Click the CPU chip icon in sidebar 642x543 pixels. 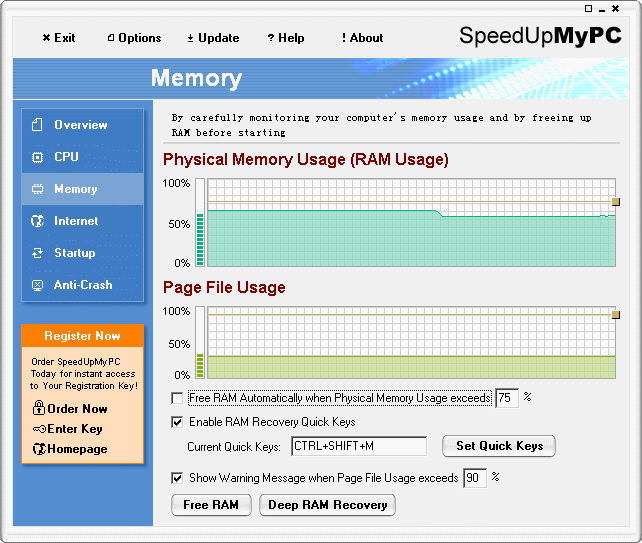click(x=37, y=157)
